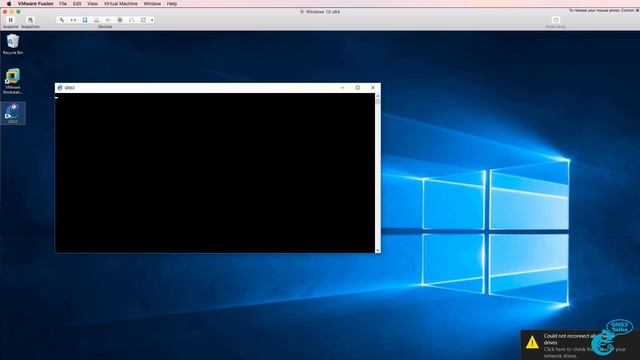Click the console scrollbar down arrow
This screenshot has height=360, width=640.
pyautogui.click(x=378, y=250)
